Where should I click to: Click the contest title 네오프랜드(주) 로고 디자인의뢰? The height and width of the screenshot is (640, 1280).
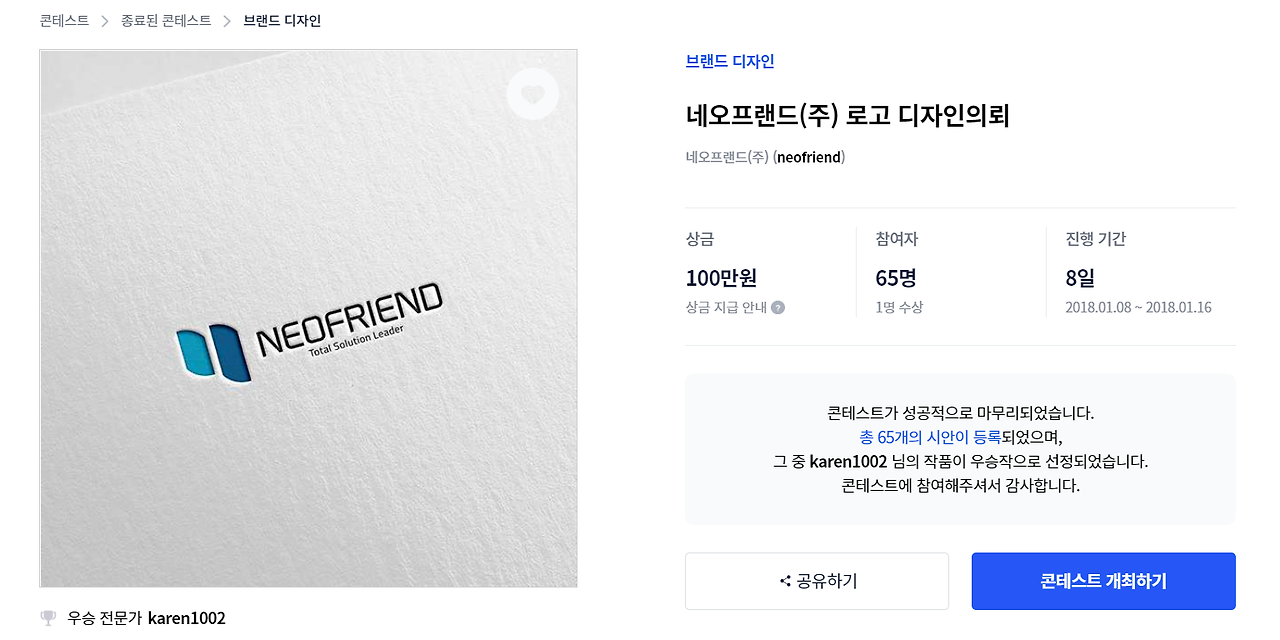point(848,116)
